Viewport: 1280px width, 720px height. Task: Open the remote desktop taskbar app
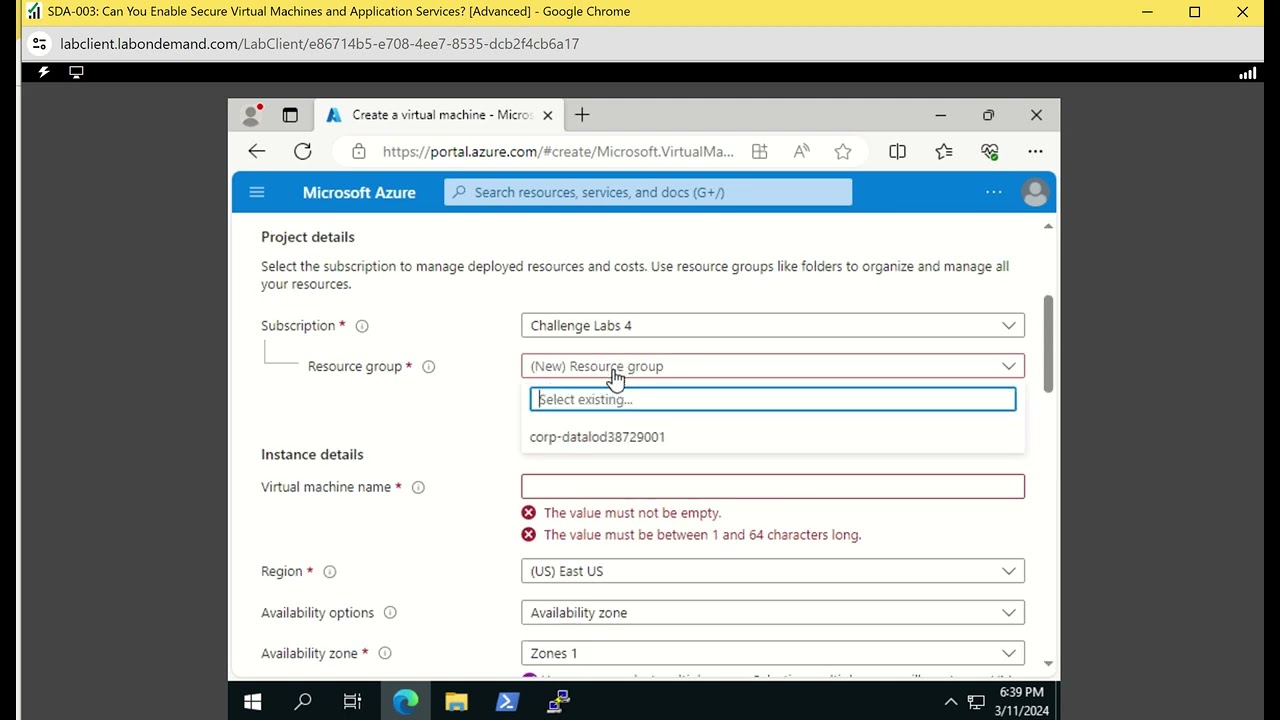pos(558,702)
